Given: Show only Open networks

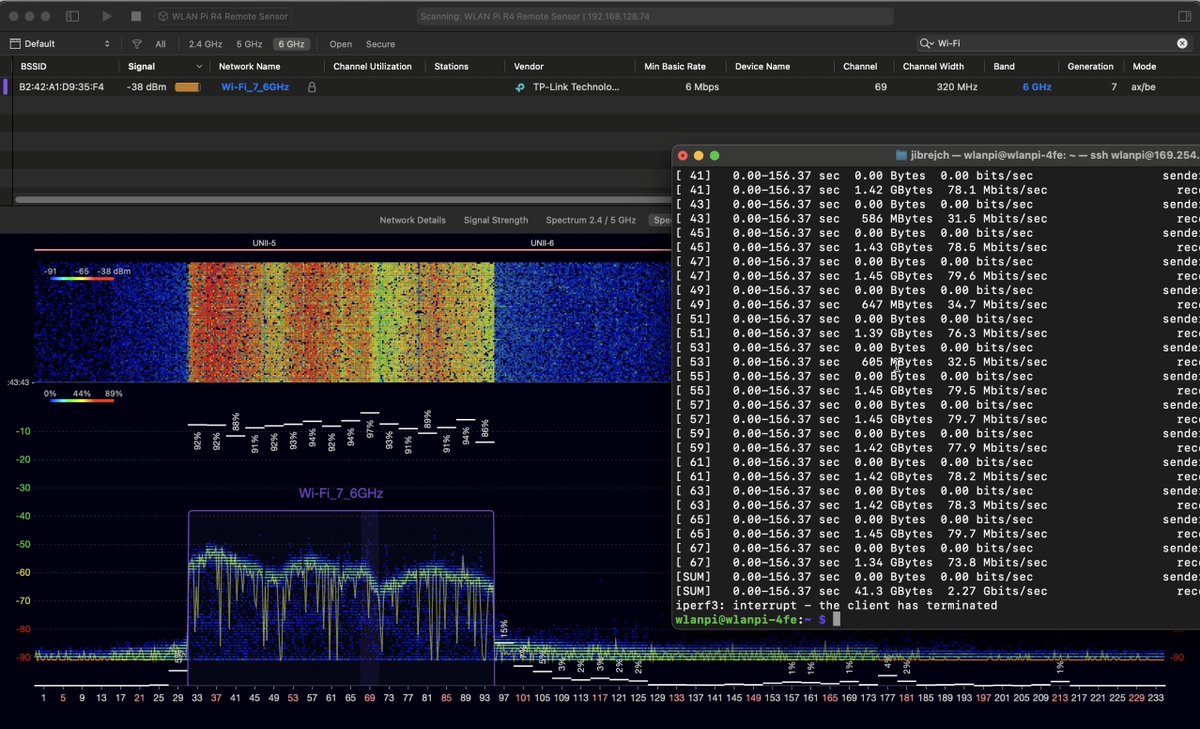Looking at the screenshot, I should click(x=341, y=44).
